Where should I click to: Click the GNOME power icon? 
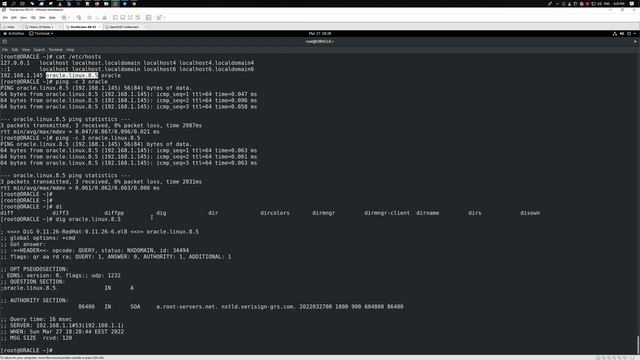(629, 33)
